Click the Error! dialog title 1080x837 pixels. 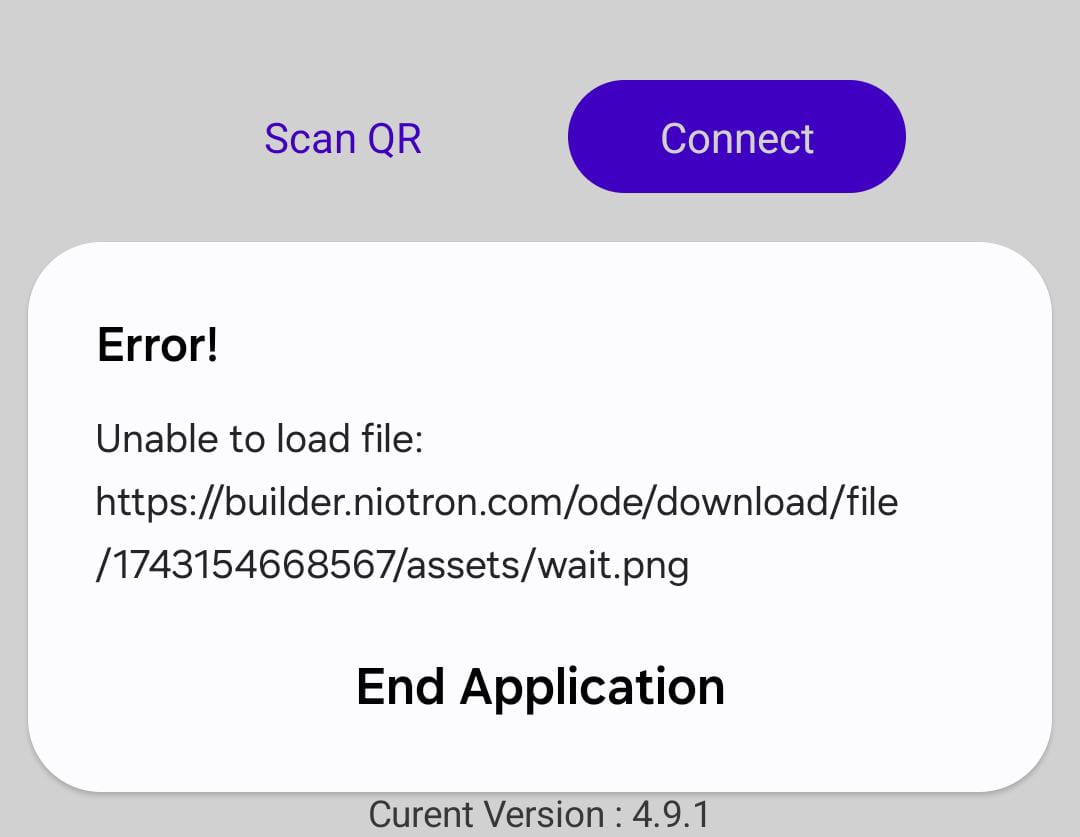pyautogui.click(x=158, y=344)
